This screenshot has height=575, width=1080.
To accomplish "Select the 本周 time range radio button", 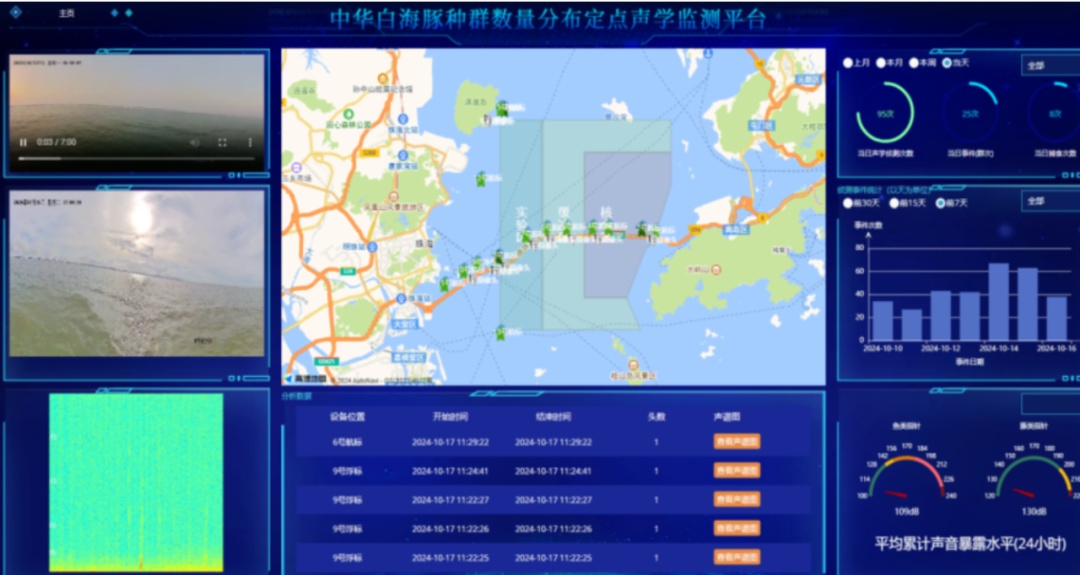I will 914,63.
